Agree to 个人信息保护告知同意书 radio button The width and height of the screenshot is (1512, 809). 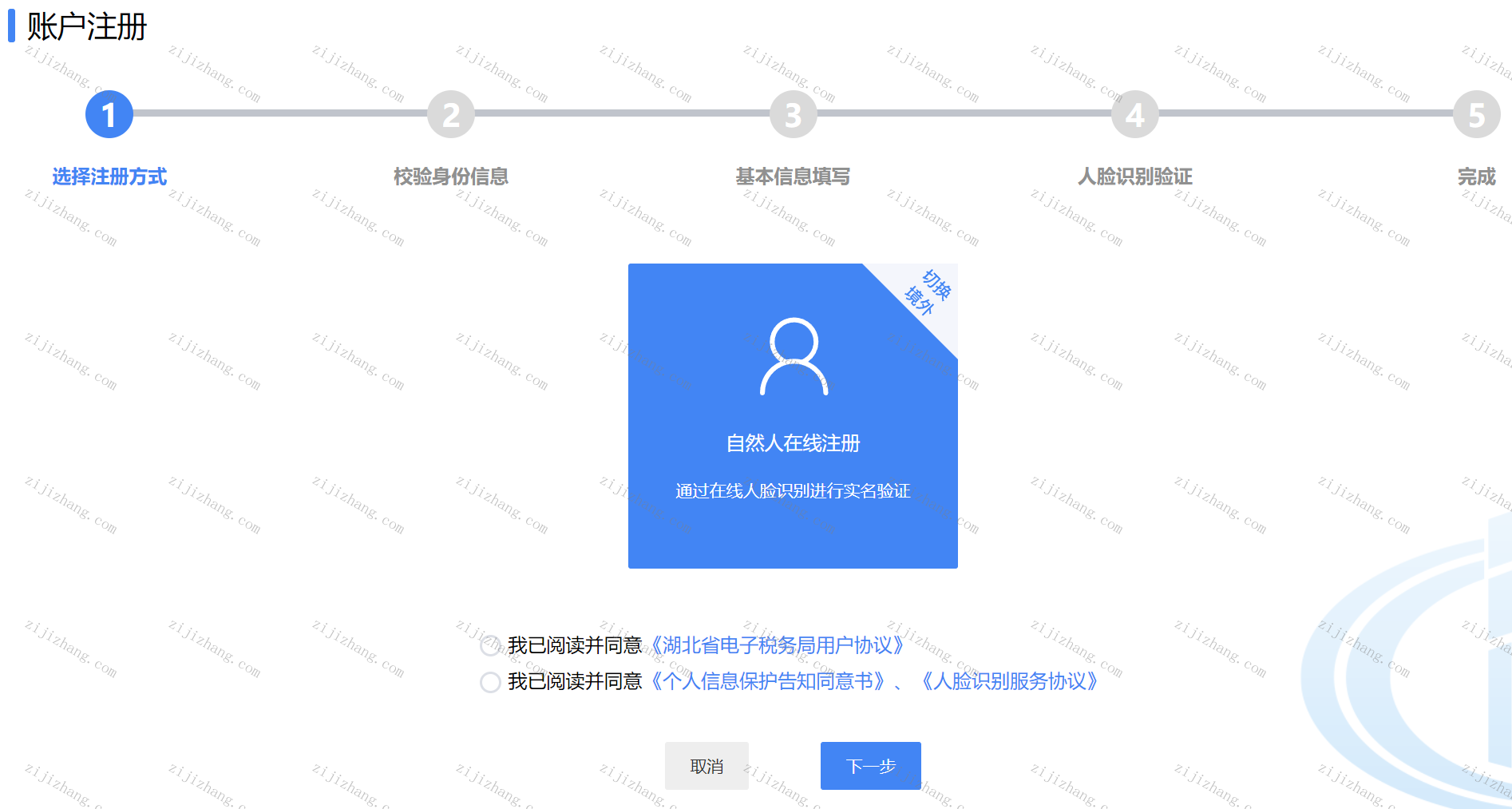pyautogui.click(x=490, y=682)
